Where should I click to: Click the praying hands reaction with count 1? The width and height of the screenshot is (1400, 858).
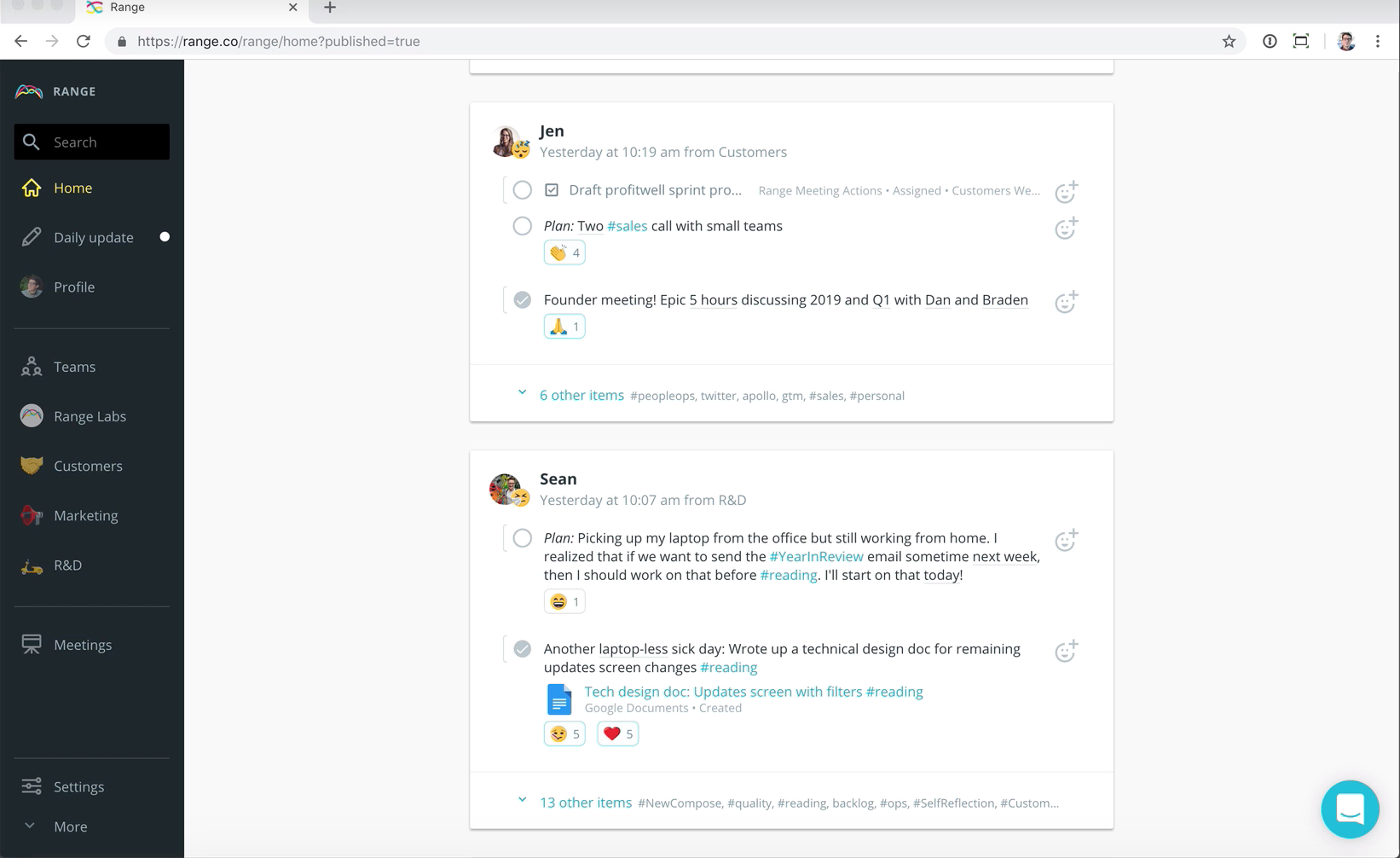pos(564,327)
